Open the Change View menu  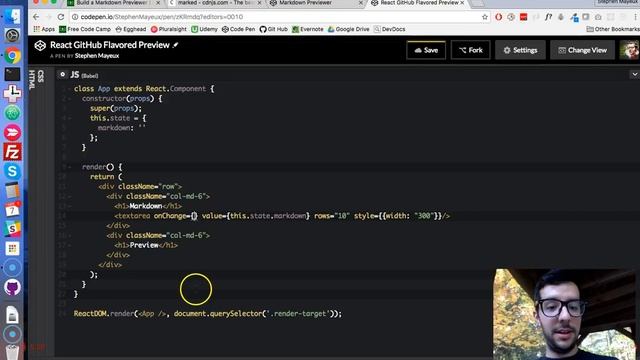[582, 50]
